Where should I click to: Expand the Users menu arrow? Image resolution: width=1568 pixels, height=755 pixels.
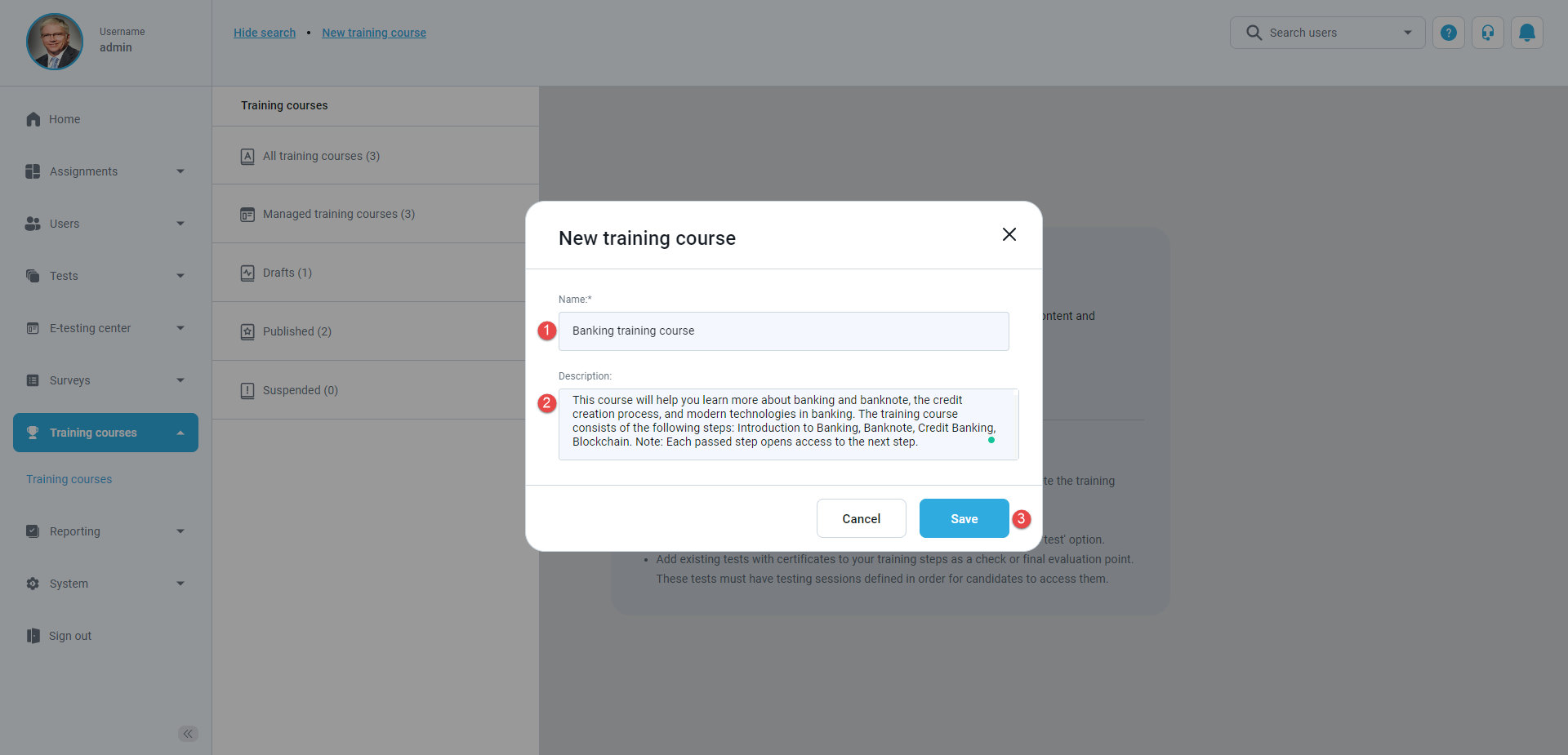pyautogui.click(x=180, y=224)
